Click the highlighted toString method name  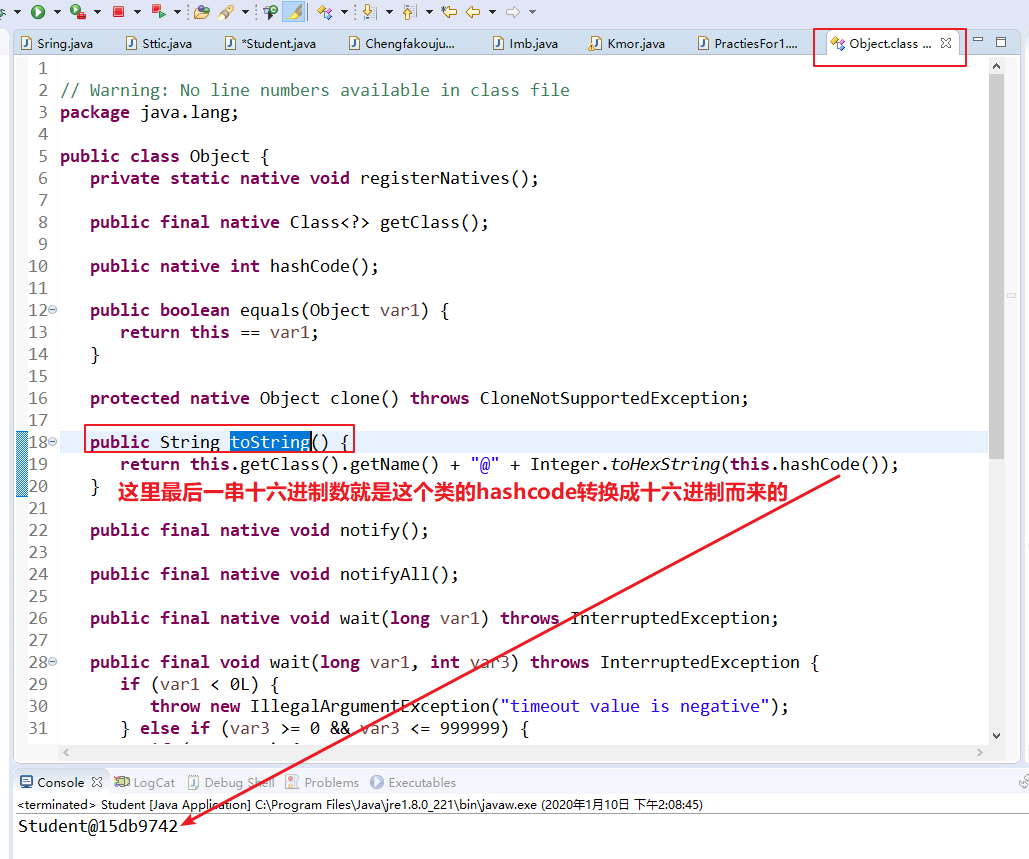click(x=270, y=442)
